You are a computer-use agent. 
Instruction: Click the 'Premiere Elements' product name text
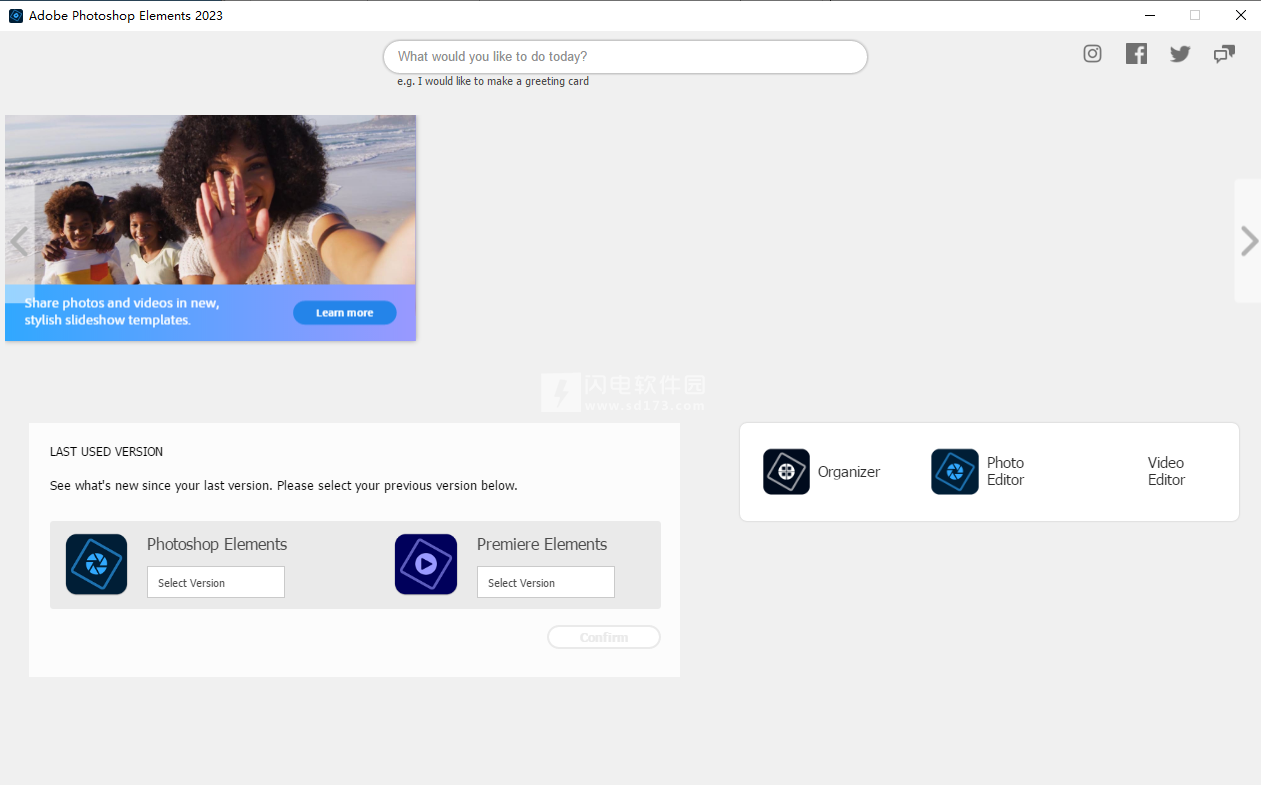pos(542,544)
